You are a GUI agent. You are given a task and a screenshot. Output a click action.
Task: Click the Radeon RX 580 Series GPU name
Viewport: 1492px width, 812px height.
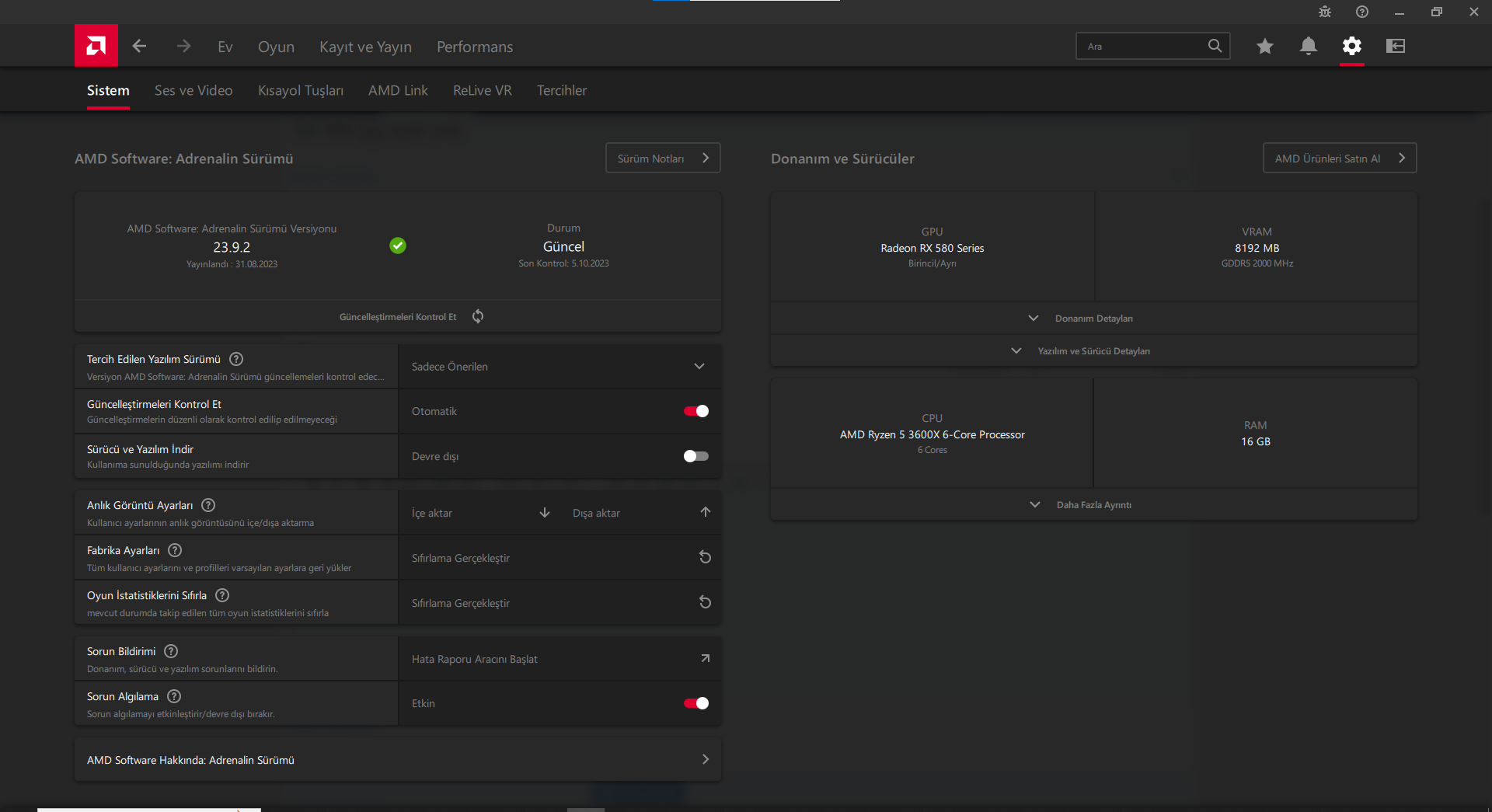932,248
